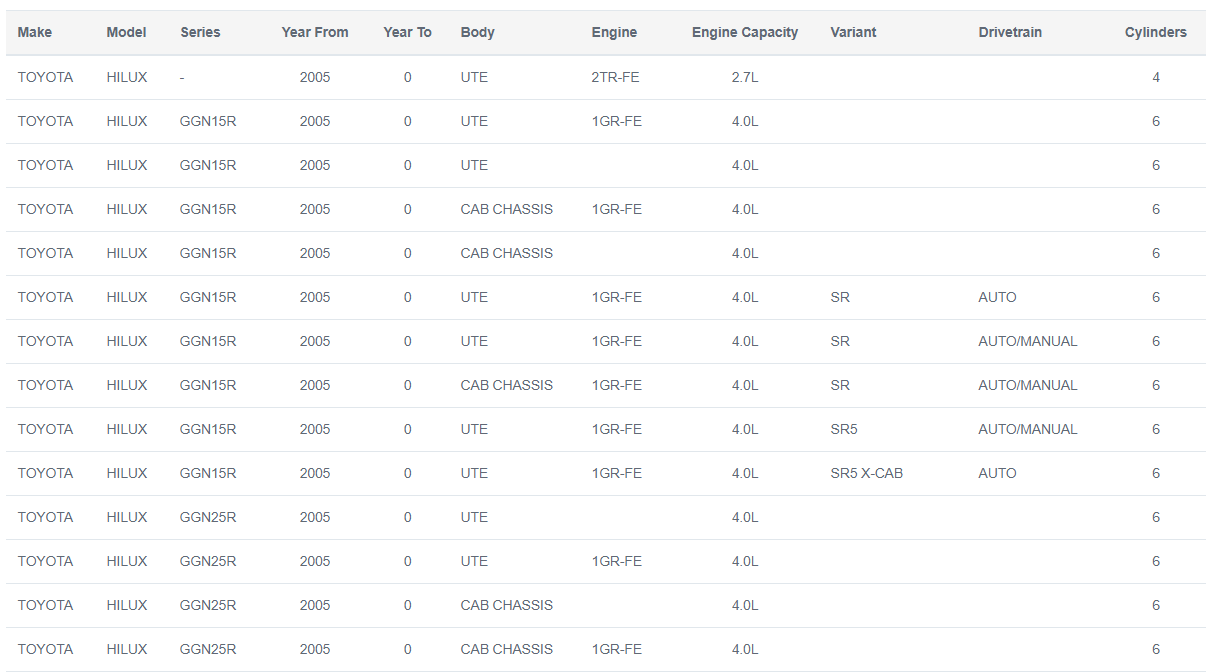The width and height of the screenshot is (1210, 672).
Task: Click the Year To column header
Action: [408, 32]
